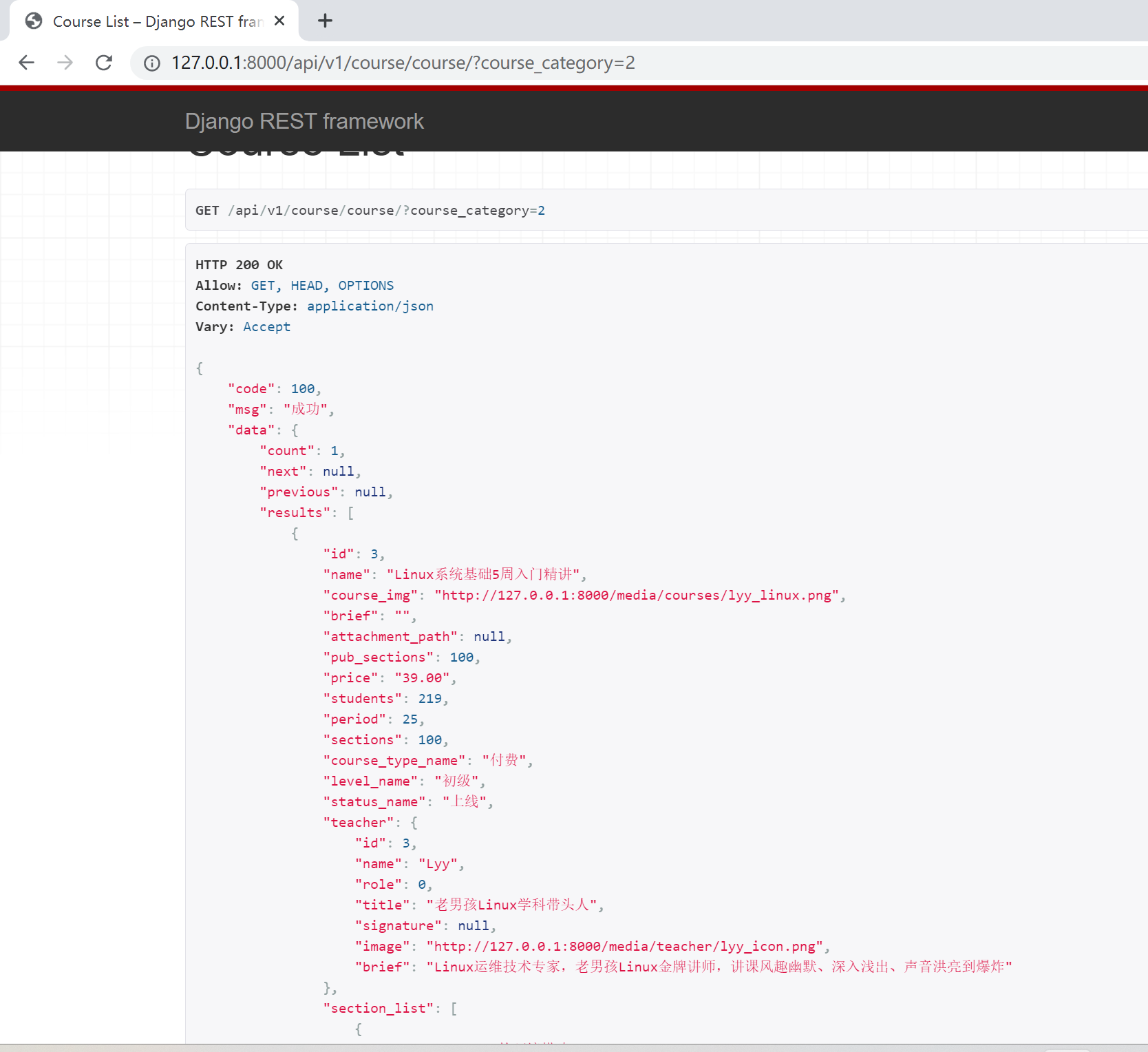The width and height of the screenshot is (1148, 1052).
Task: Click the browser forward arrow
Action: [65, 63]
